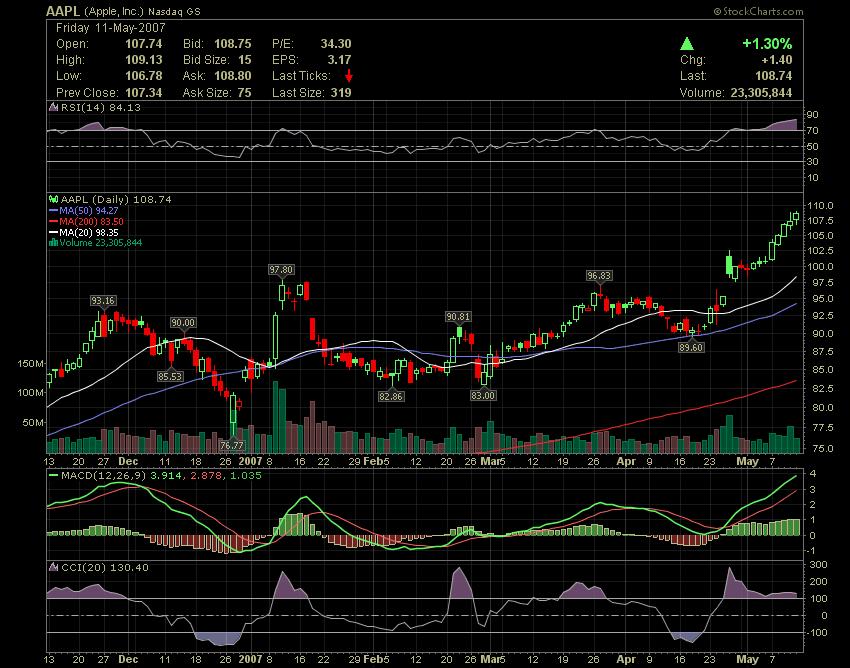Click the green up-arrow change indicator

click(687, 43)
